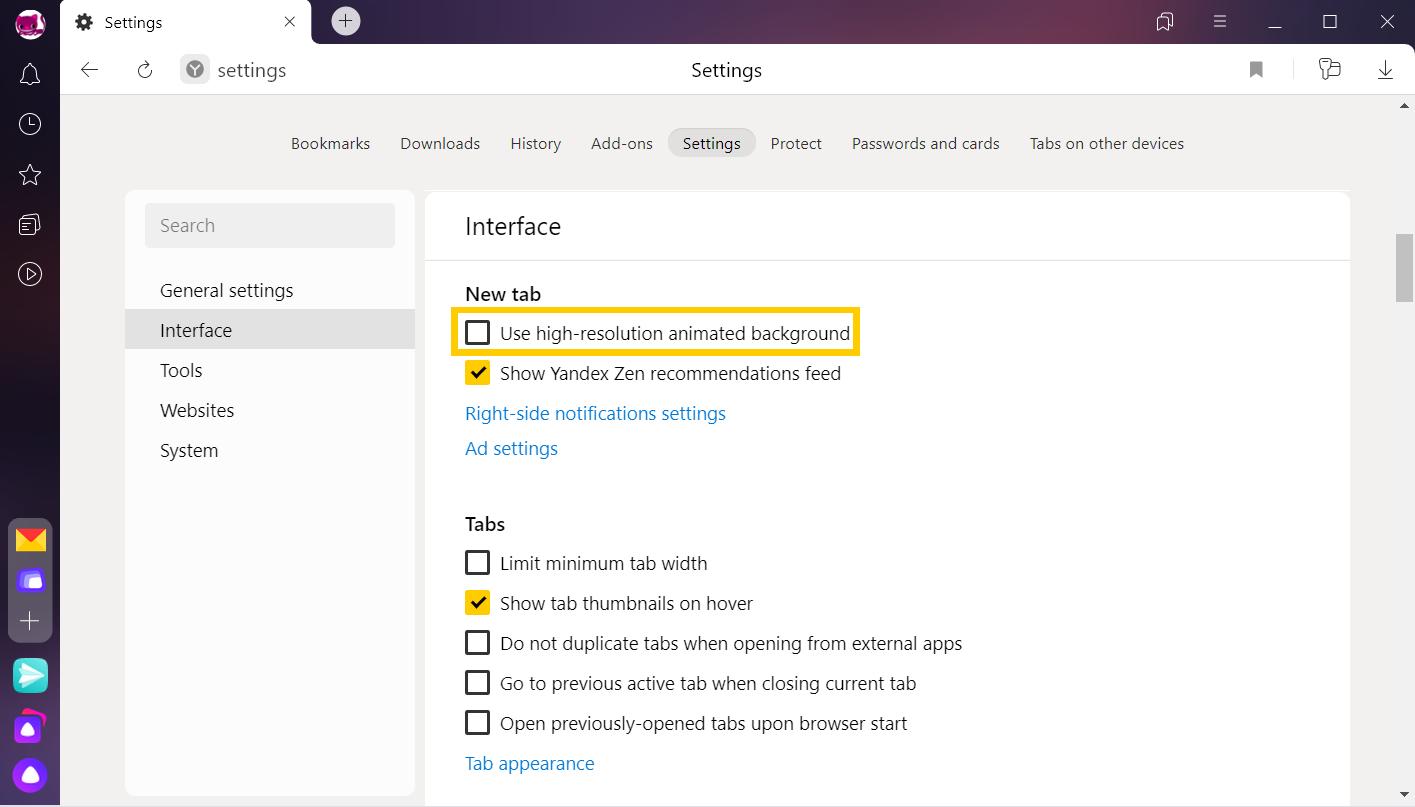Screen dimensions: 1415x807
Task: Open Right-side notifications settings link
Action: pos(595,413)
